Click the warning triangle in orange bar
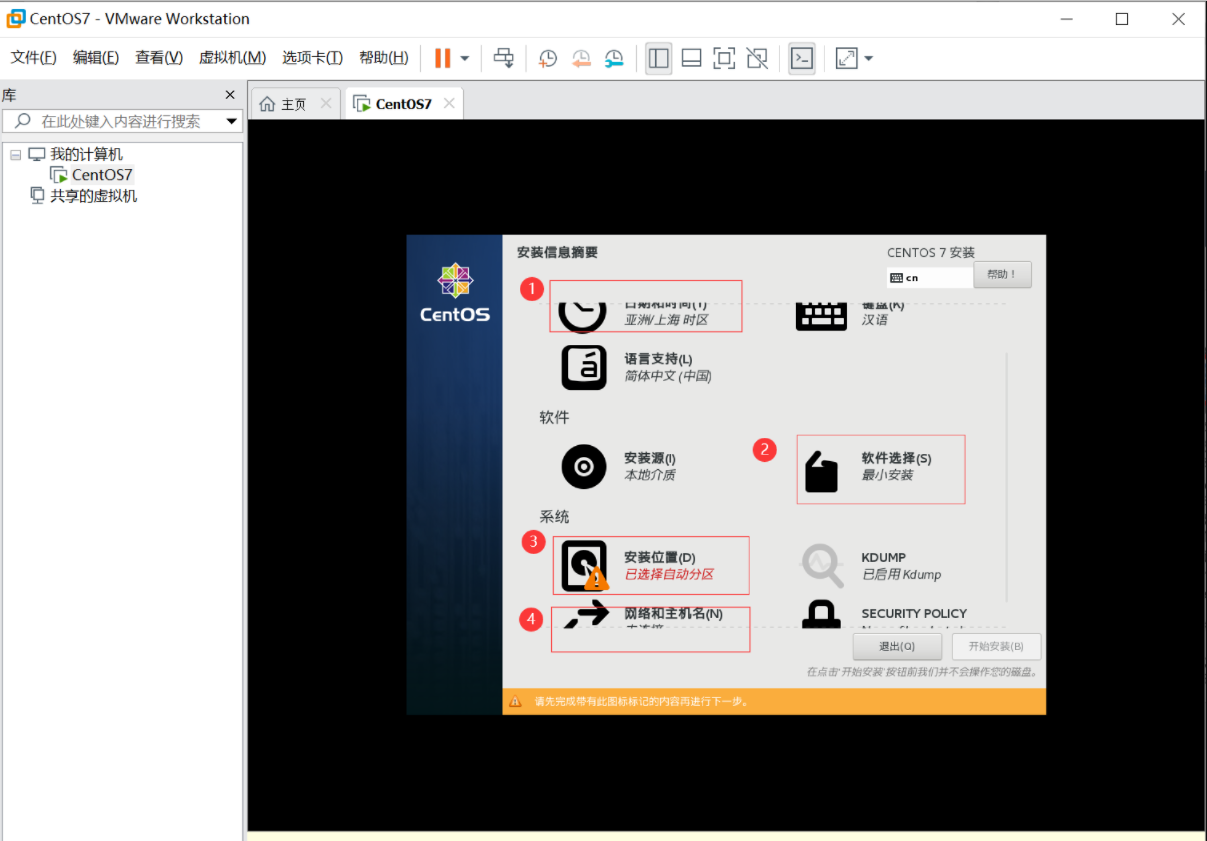This screenshot has height=841, width=1207. pyautogui.click(x=515, y=701)
